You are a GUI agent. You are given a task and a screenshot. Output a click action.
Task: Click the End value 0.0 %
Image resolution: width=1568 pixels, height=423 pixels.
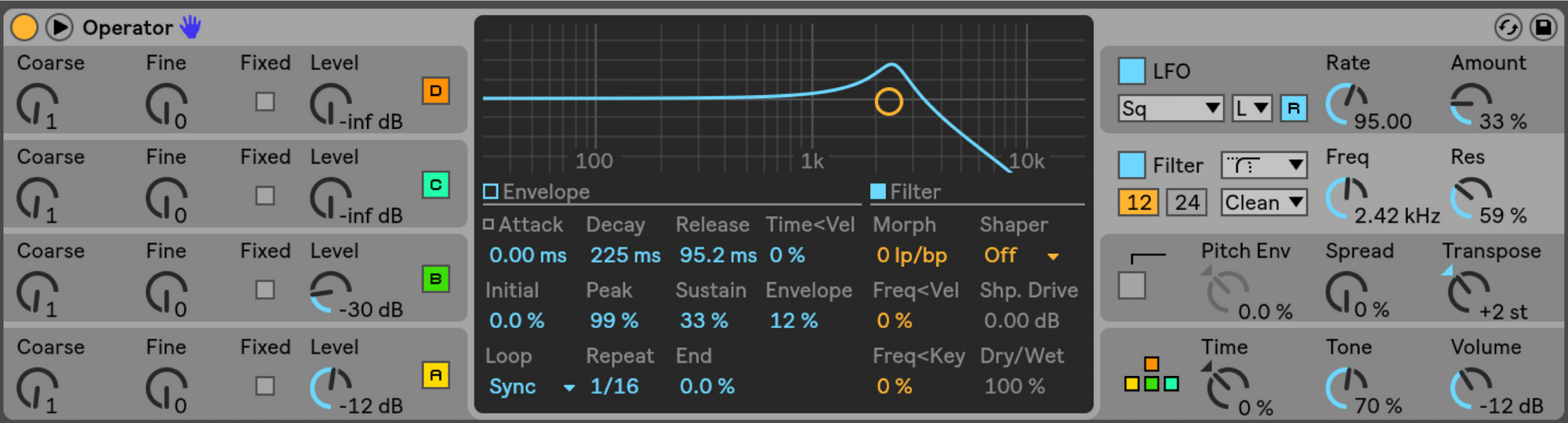coord(706,387)
